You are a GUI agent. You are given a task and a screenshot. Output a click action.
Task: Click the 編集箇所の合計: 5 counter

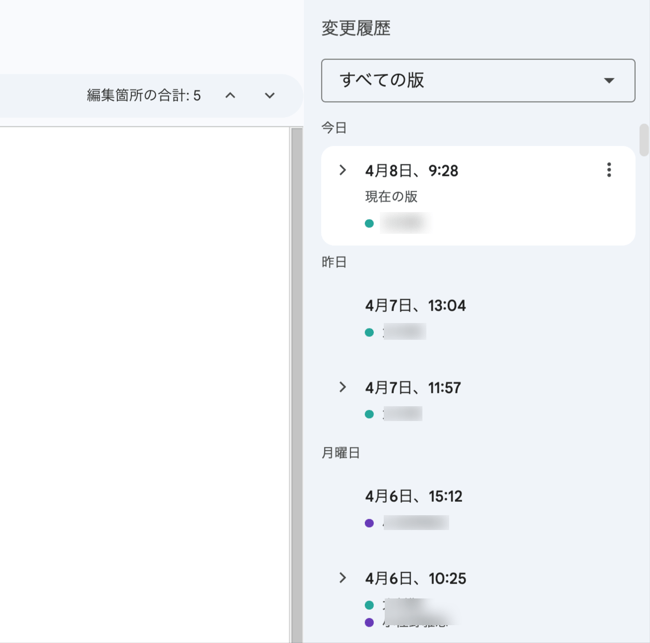coord(143,96)
